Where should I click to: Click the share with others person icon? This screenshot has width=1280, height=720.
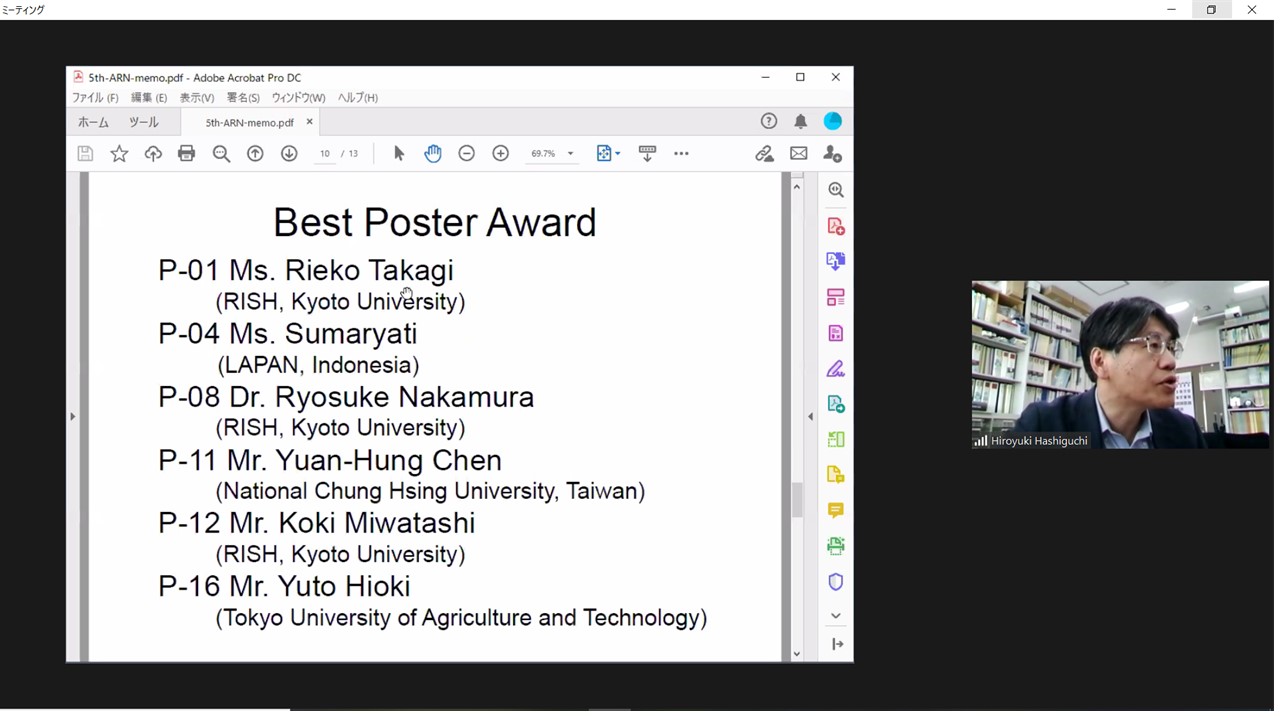point(832,154)
